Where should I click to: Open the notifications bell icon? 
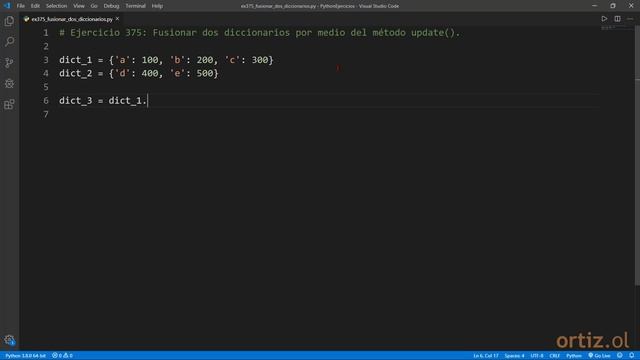point(631,356)
